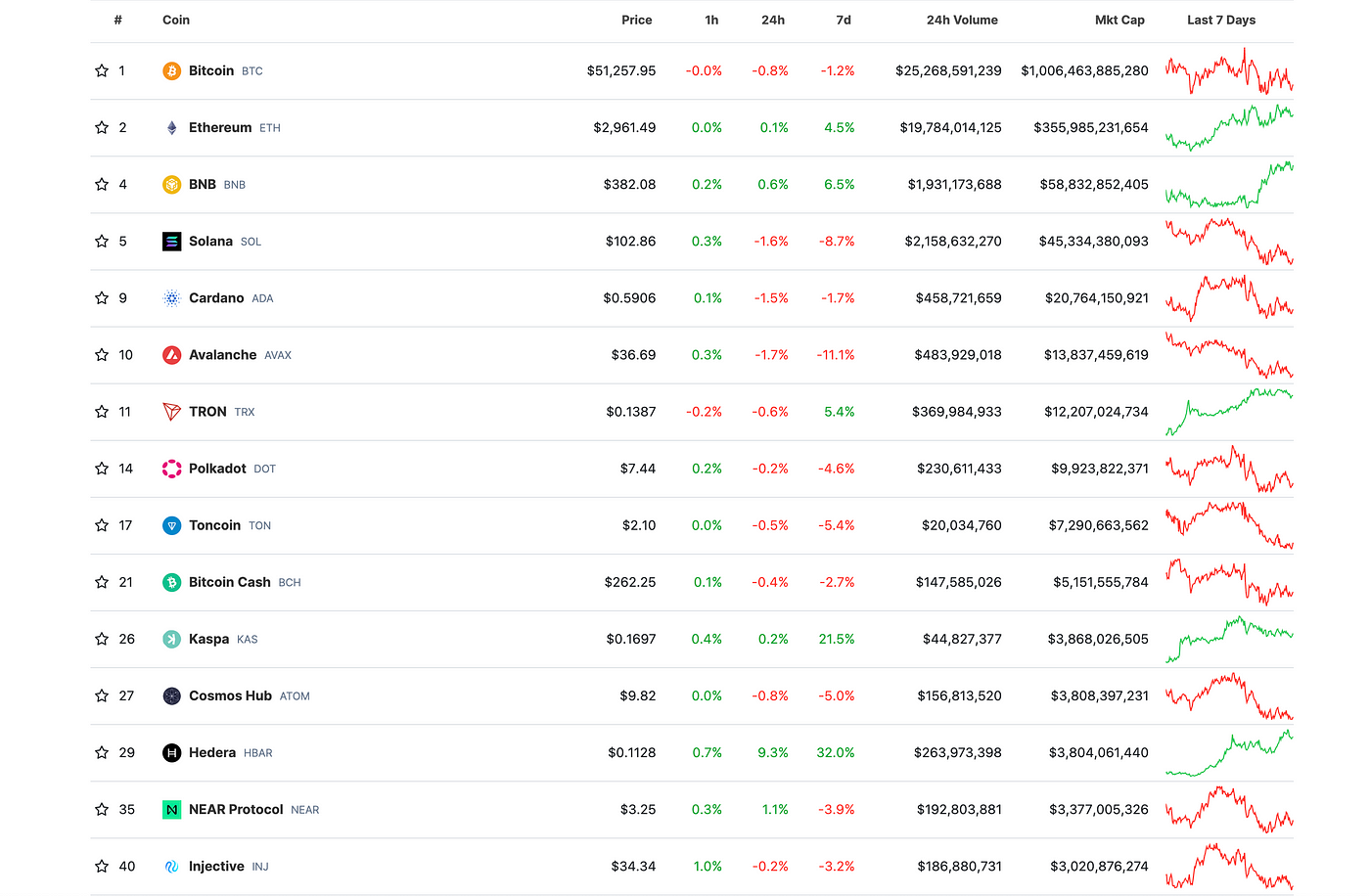This screenshot has height=896, width=1370.
Task: Sort by 24h change header
Action: pyautogui.click(x=773, y=20)
